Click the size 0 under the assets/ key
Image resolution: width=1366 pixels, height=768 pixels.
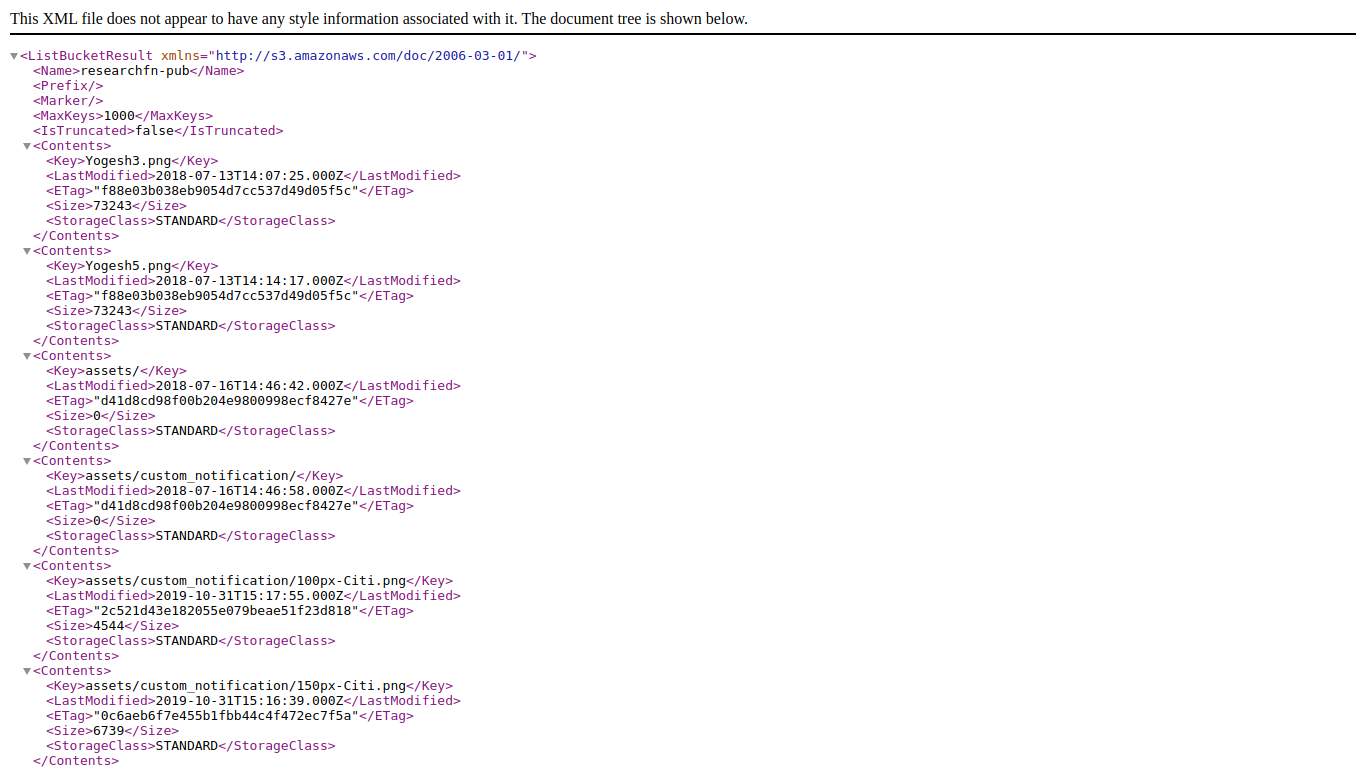click(x=96, y=416)
